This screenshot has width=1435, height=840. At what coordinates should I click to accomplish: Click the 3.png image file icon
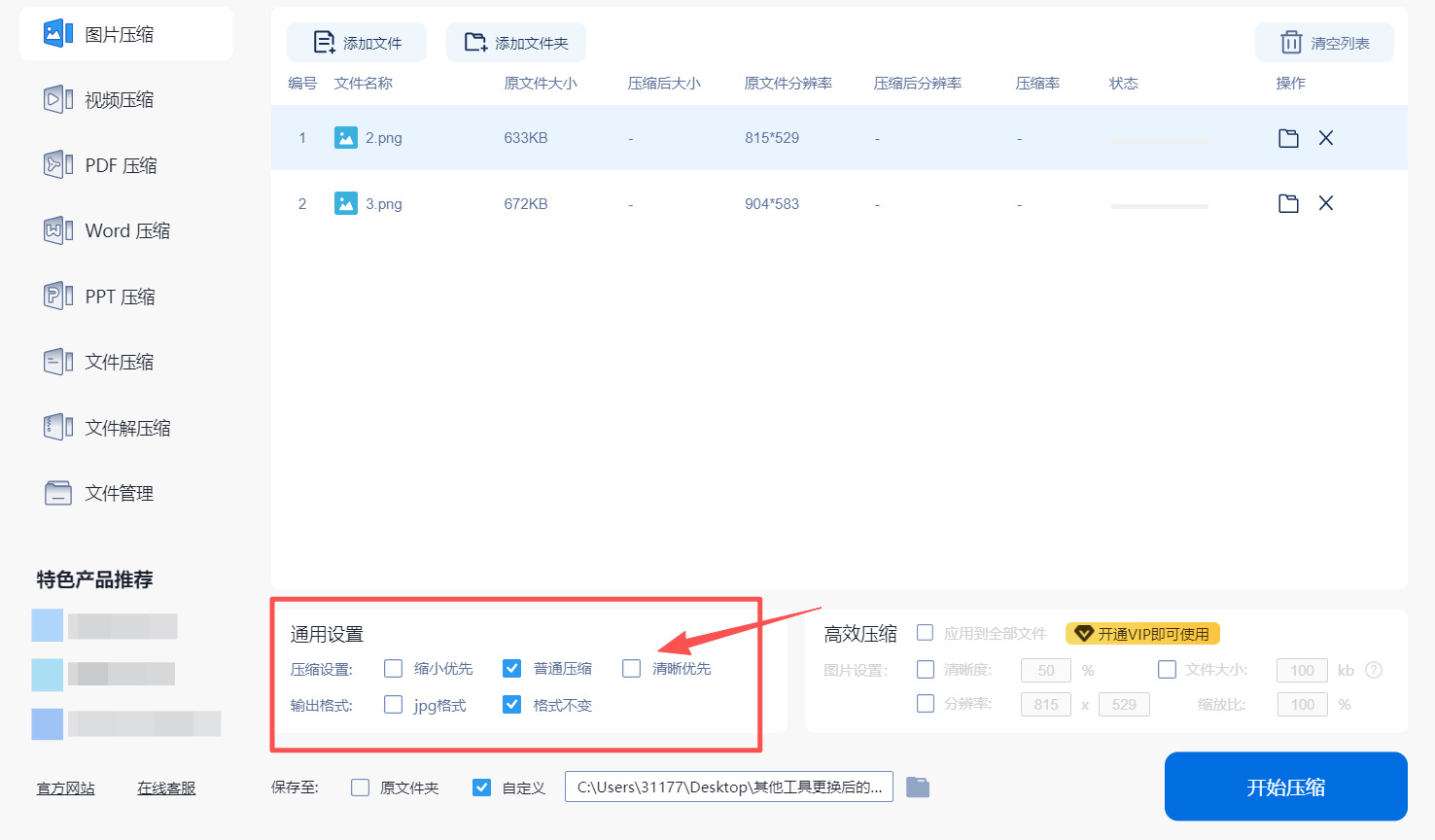pyautogui.click(x=346, y=203)
